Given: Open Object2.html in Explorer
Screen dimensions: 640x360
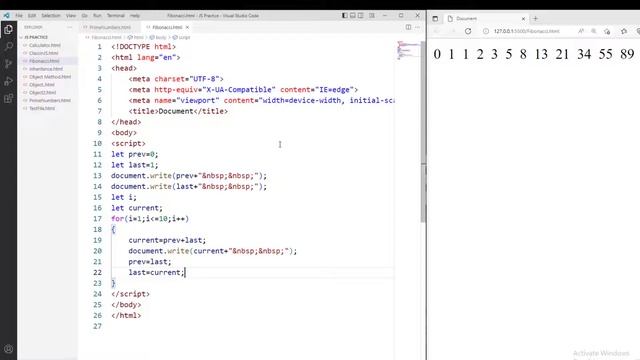Looking at the screenshot, I should click(x=42, y=93).
